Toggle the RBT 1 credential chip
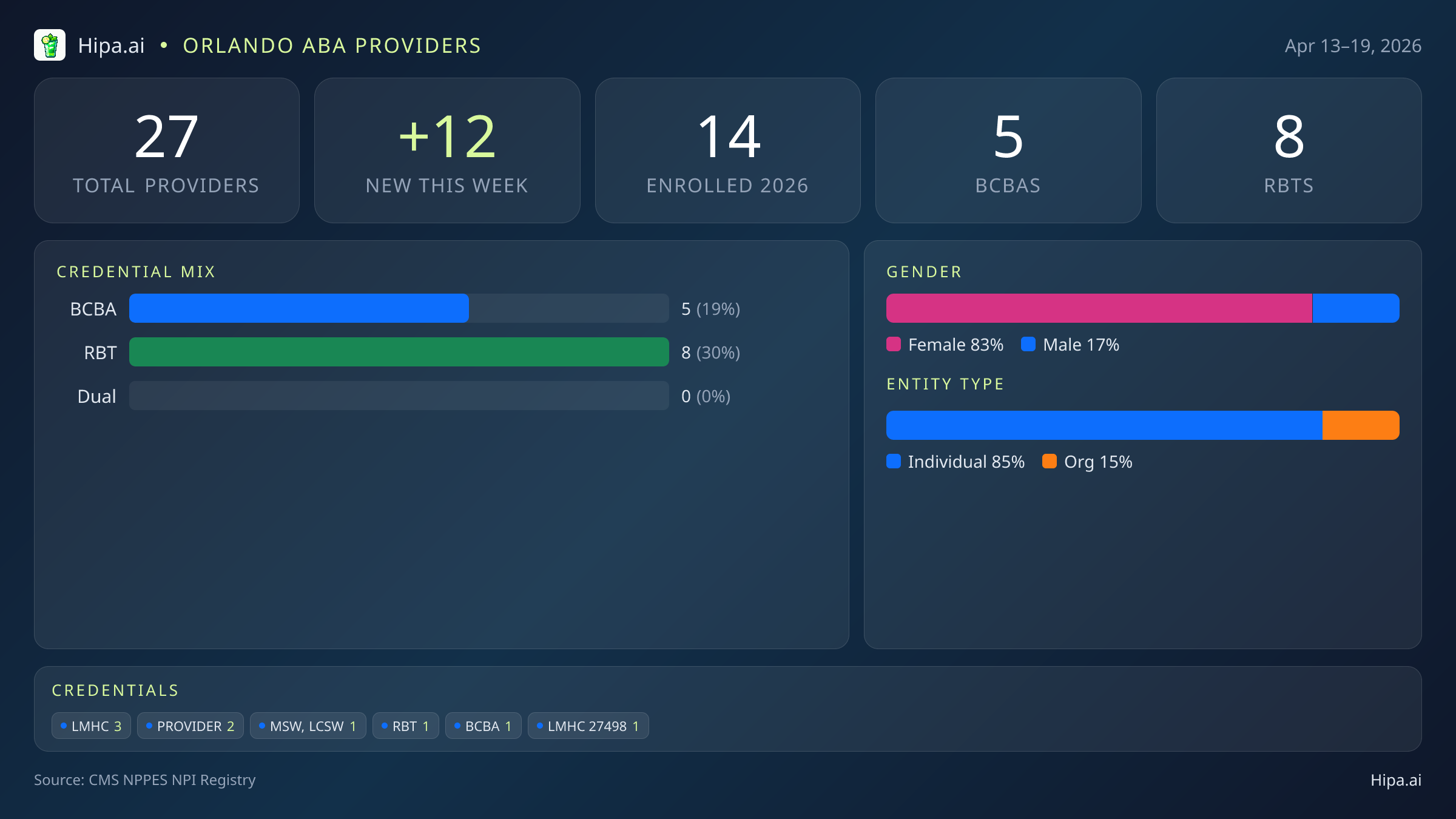 (x=405, y=726)
